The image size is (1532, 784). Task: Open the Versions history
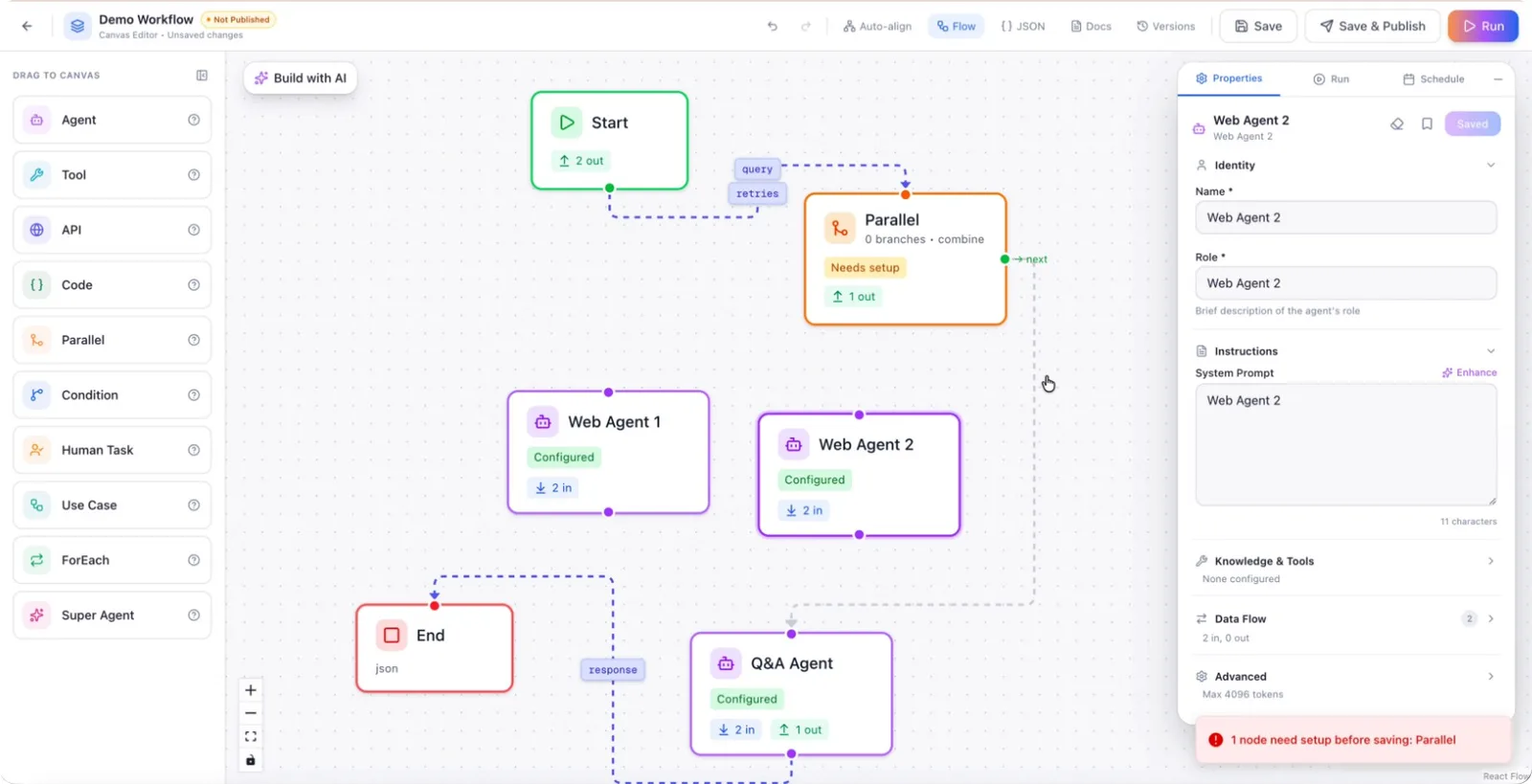[x=1165, y=26]
